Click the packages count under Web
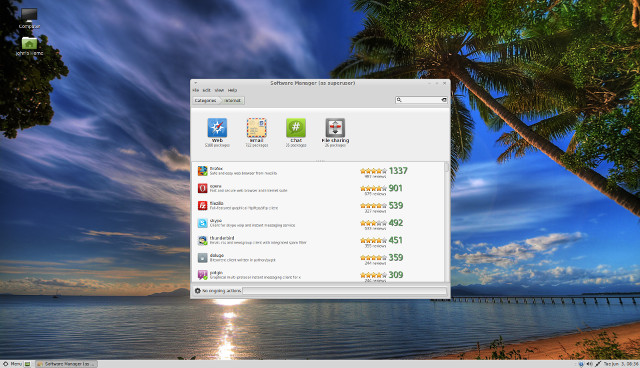The width and height of the screenshot is (640, 368). (217, 145)
